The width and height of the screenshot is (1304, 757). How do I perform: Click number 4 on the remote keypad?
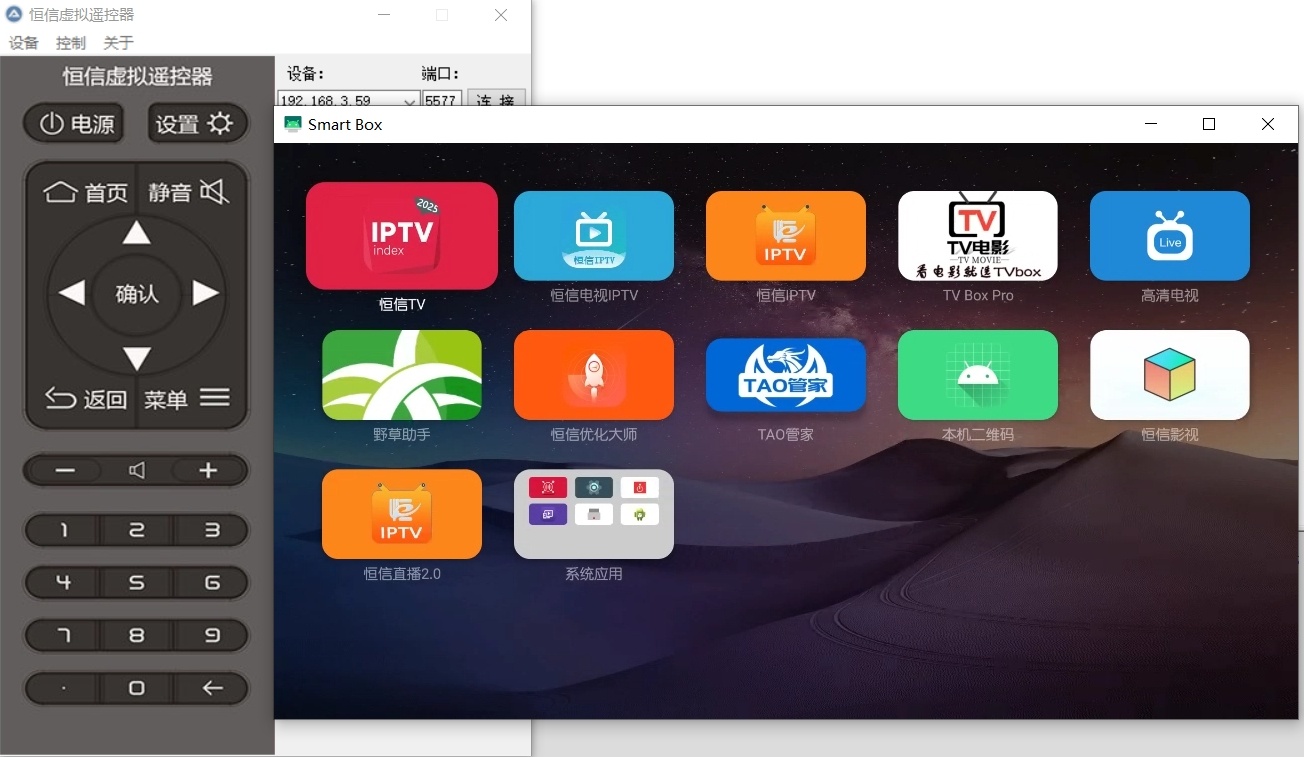click(64, 583)
